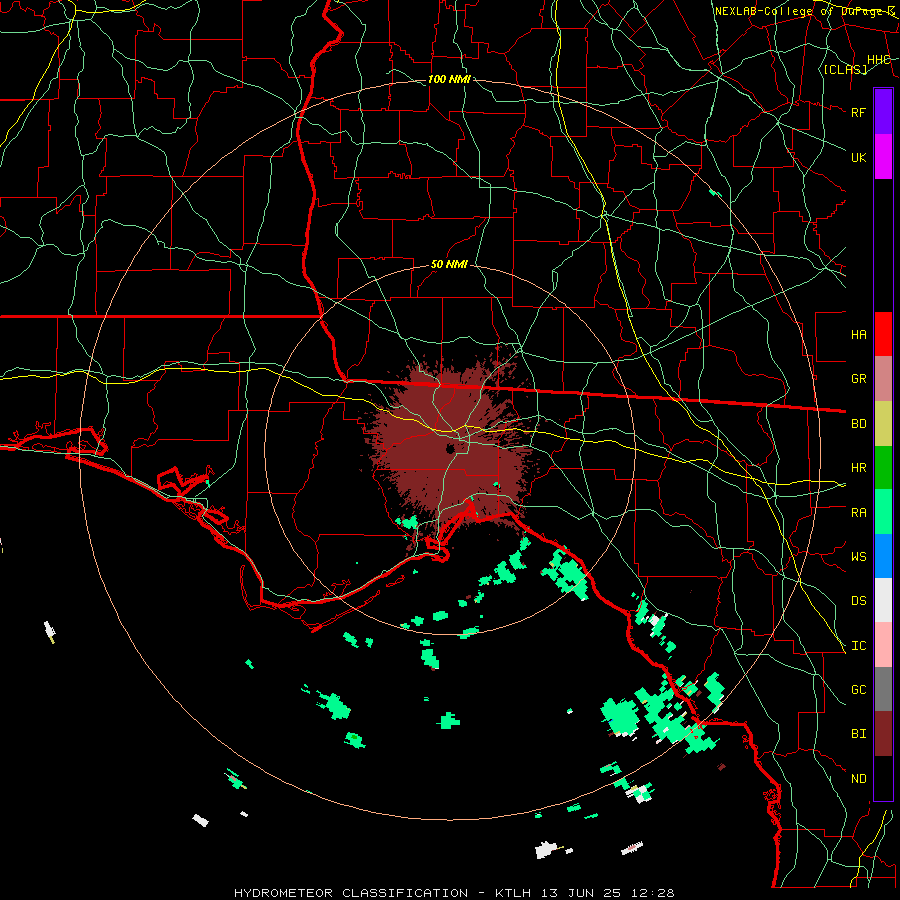This screenshot has width=900, height=900.
Task: Click the bright green RA color swatch
Action: pos(883,512)
